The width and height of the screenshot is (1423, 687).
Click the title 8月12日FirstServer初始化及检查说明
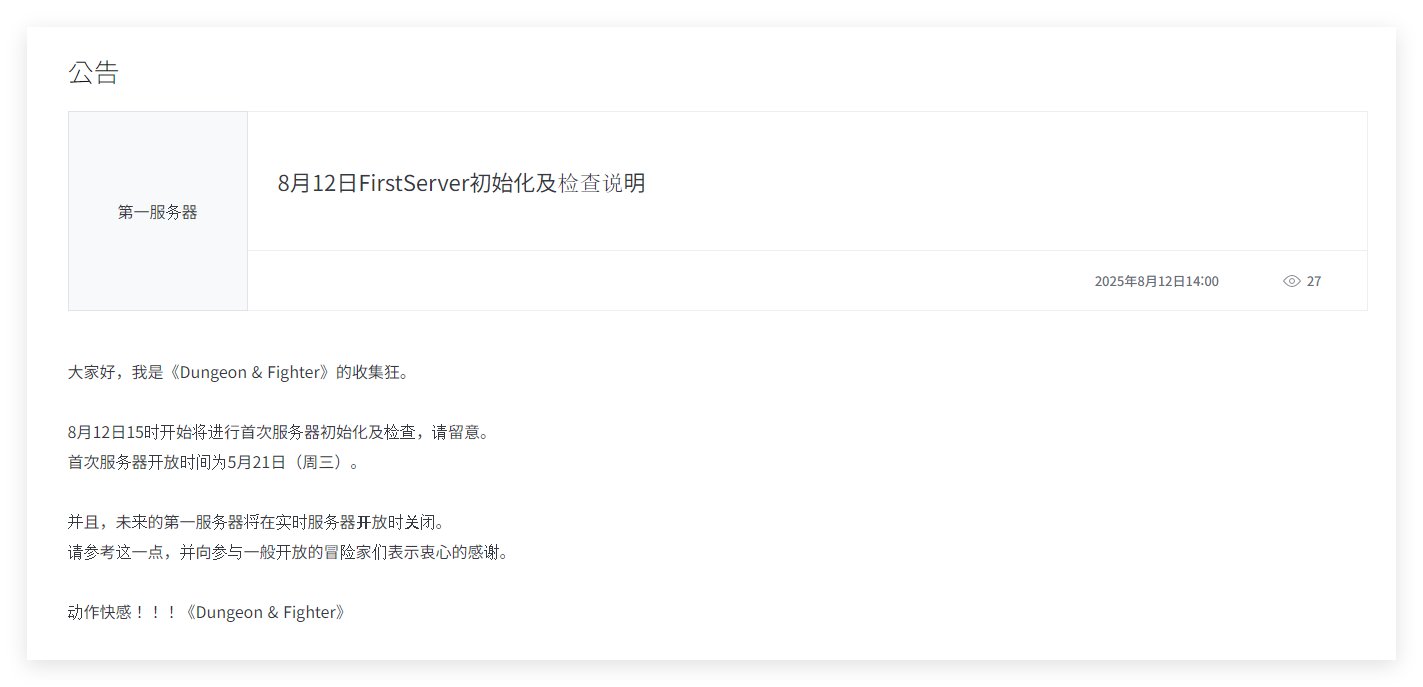pos(462,183)
